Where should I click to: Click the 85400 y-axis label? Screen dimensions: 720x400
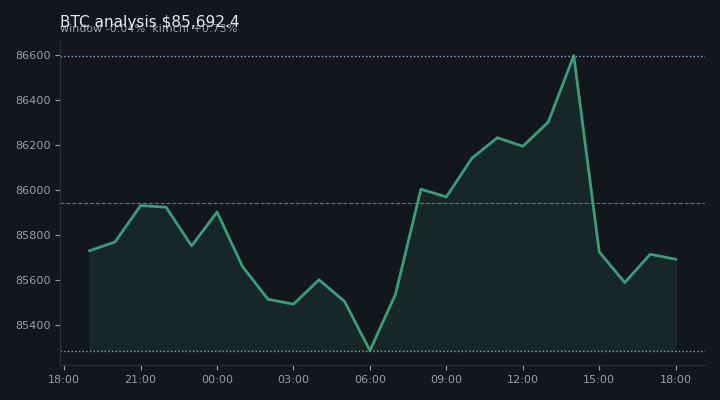33,326
